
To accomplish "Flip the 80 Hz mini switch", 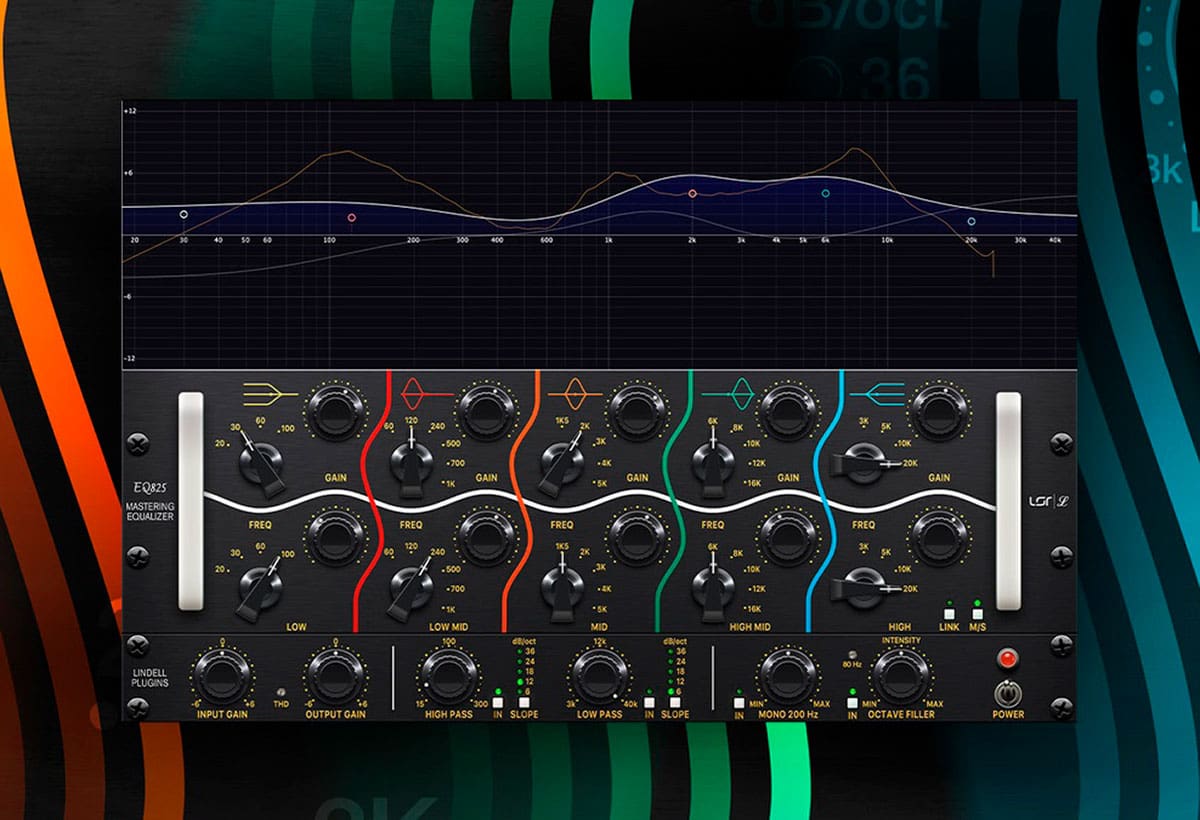I will [851, 654].
